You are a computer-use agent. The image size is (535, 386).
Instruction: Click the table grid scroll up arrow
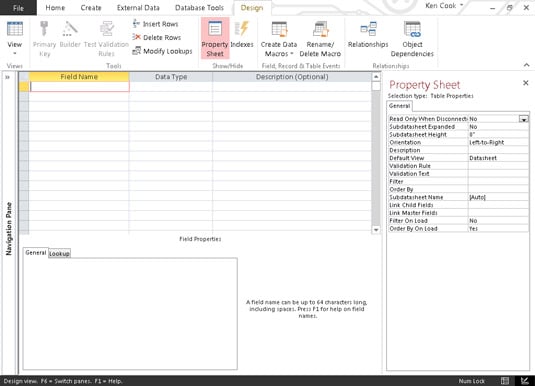point(376,77)
